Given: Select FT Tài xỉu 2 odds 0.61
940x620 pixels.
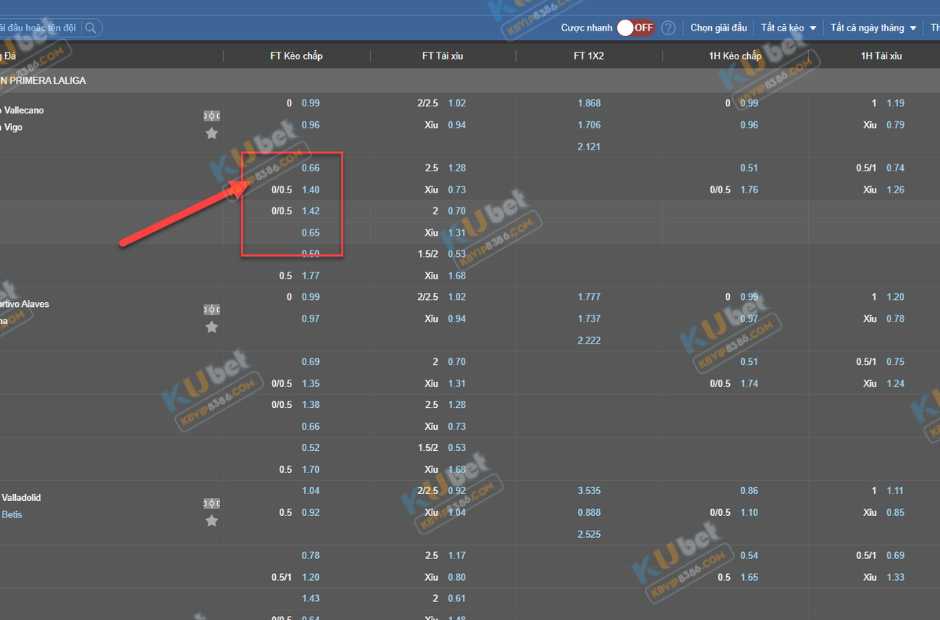Looking at the screenshot, I should tap(457, 598).
